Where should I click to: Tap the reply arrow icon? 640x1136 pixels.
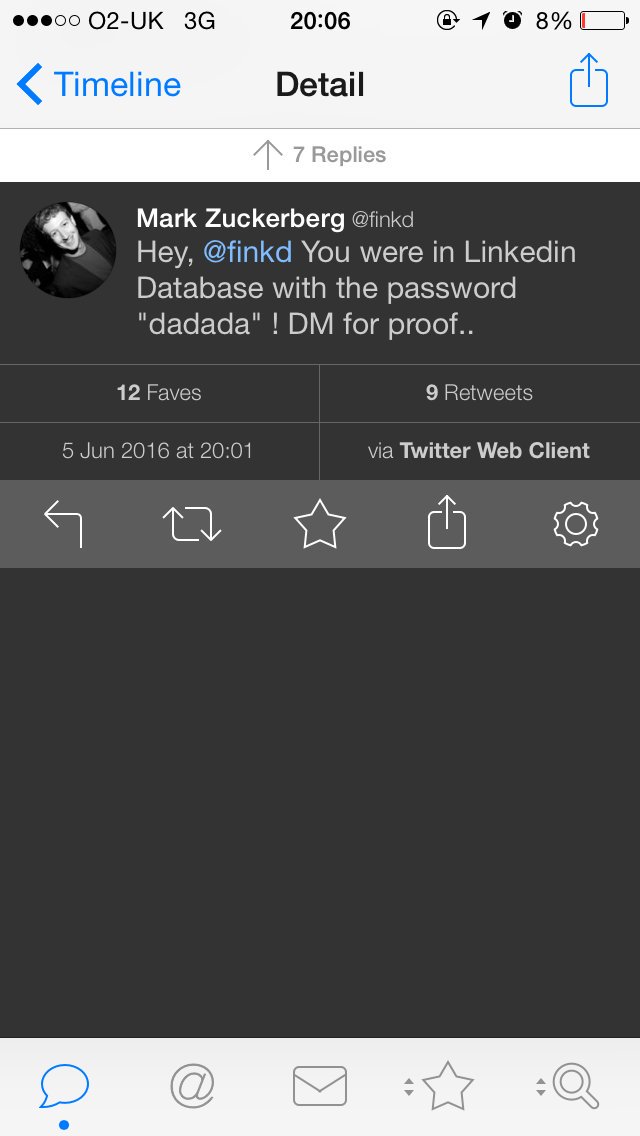point(64,524)
